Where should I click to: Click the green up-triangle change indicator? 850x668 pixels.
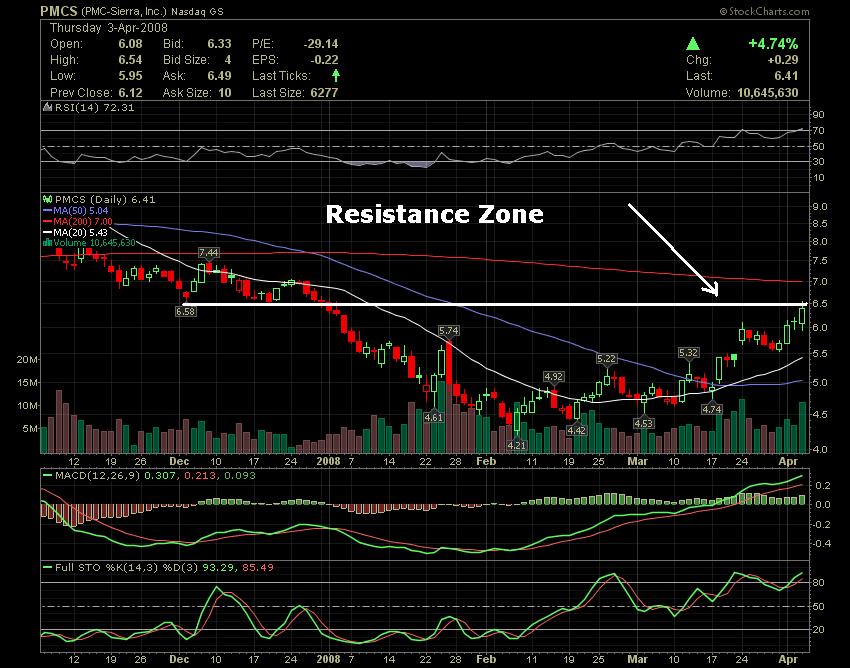point(692,43)
